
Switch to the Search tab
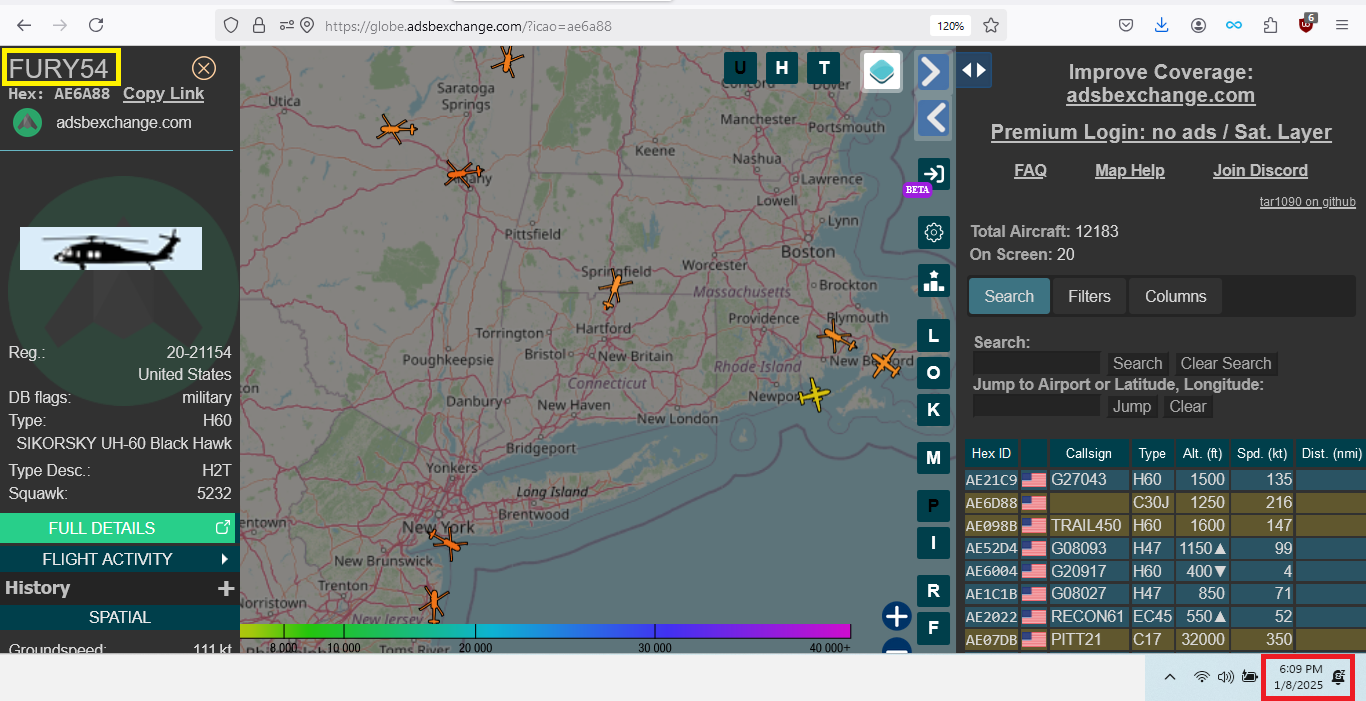tap(1009, 296)
